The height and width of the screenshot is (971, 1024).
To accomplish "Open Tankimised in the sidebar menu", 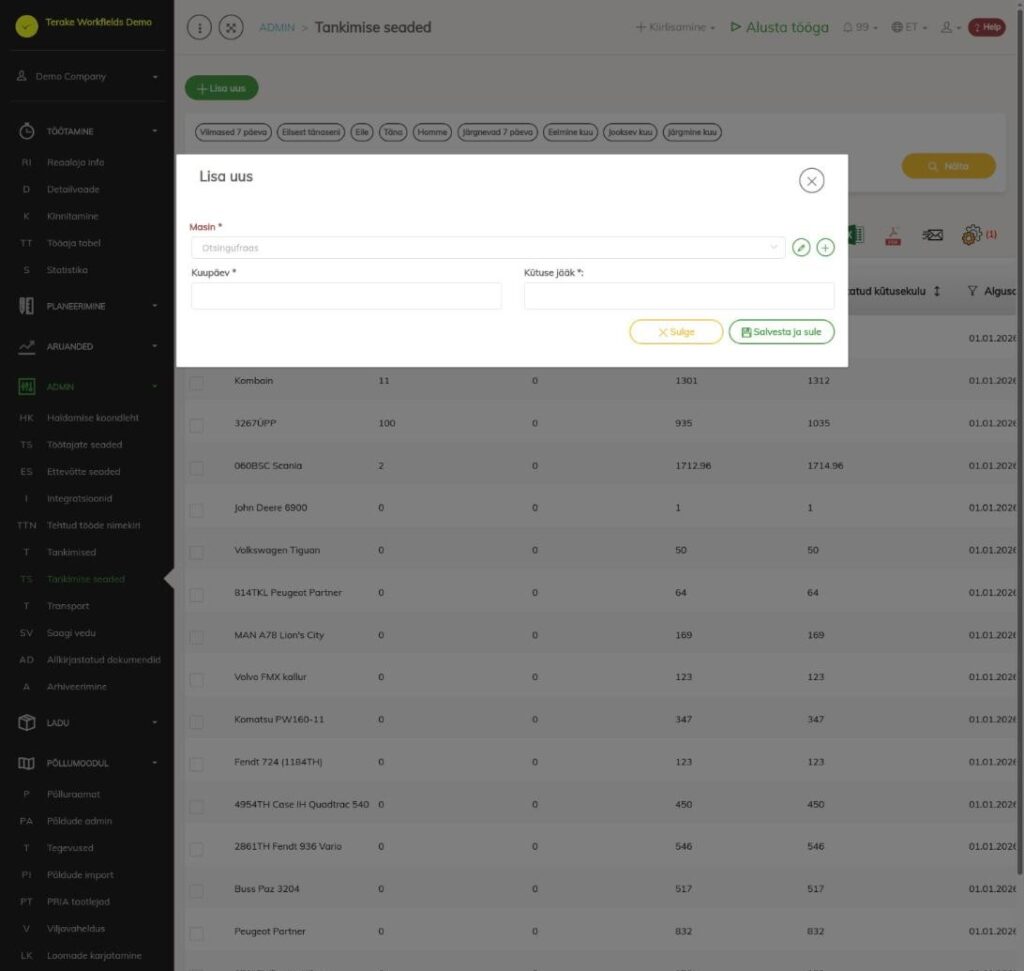I will [71, 552].
